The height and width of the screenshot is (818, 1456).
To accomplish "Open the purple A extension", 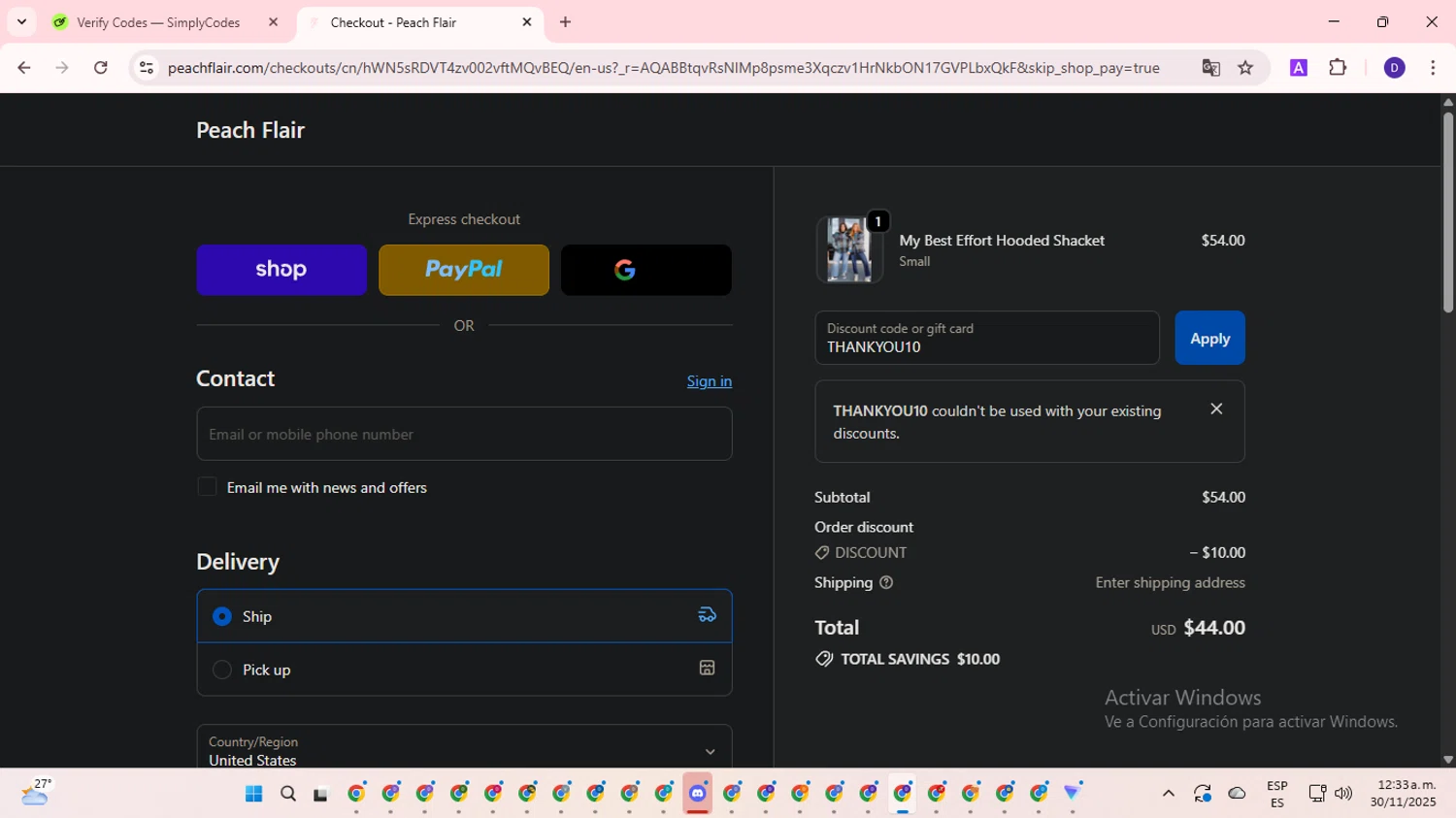I will coord(1299,68).
